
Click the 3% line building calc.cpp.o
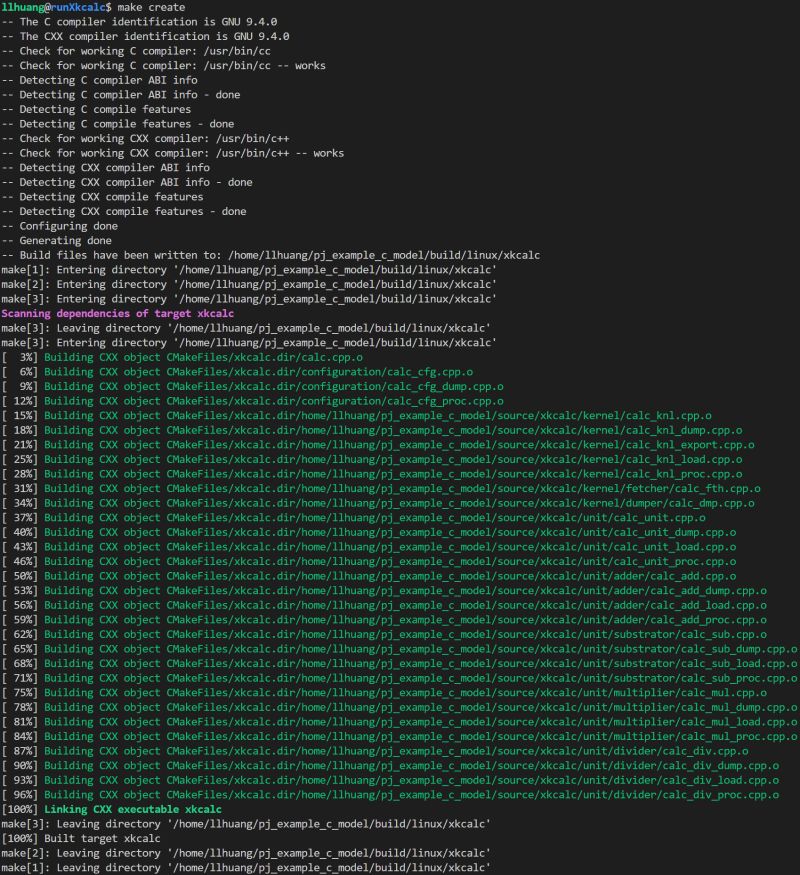(x=182, y=357)
